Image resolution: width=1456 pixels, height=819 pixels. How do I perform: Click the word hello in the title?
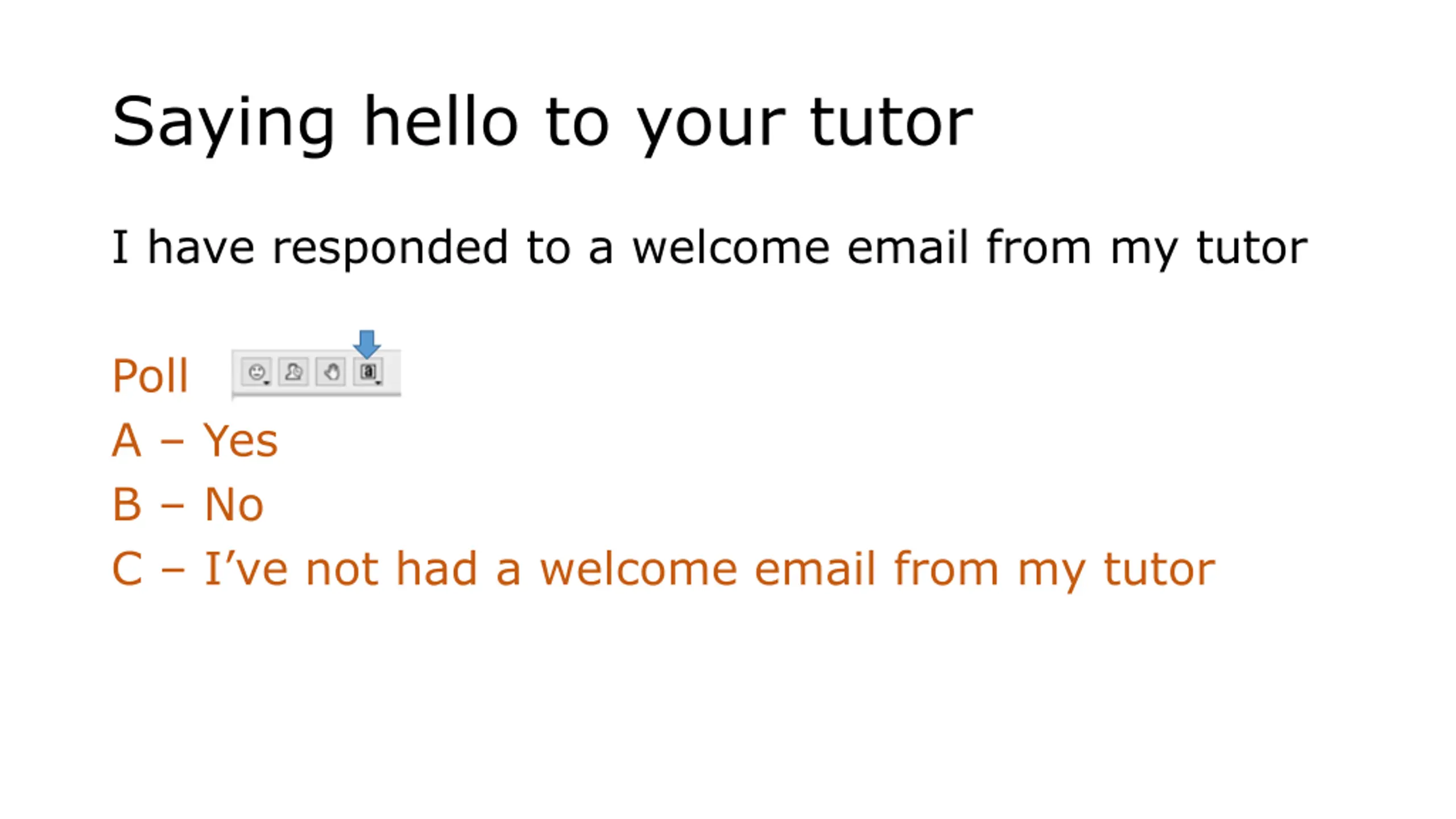pos(441,121)
